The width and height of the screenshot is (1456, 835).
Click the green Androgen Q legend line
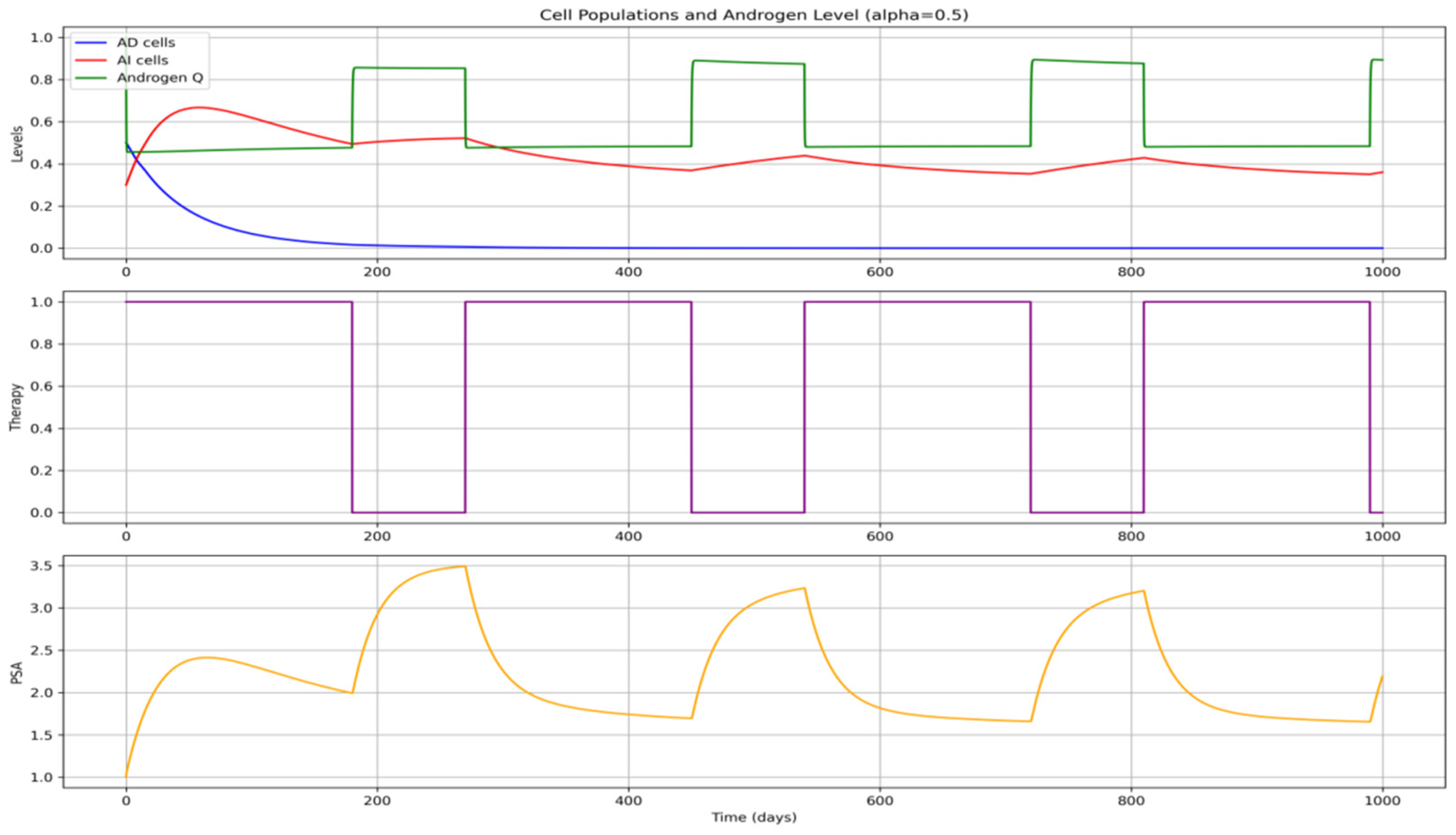coord(91,77)
